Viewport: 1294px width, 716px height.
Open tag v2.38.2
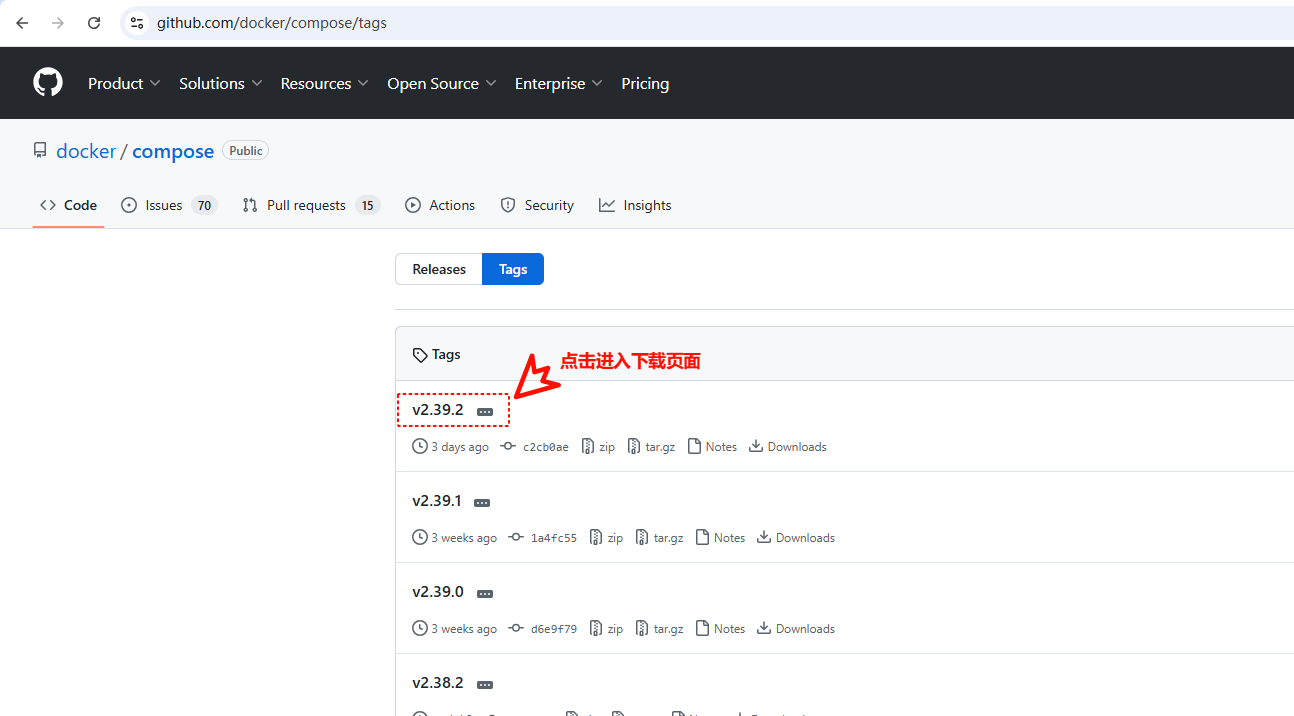(x=438, y=683)
